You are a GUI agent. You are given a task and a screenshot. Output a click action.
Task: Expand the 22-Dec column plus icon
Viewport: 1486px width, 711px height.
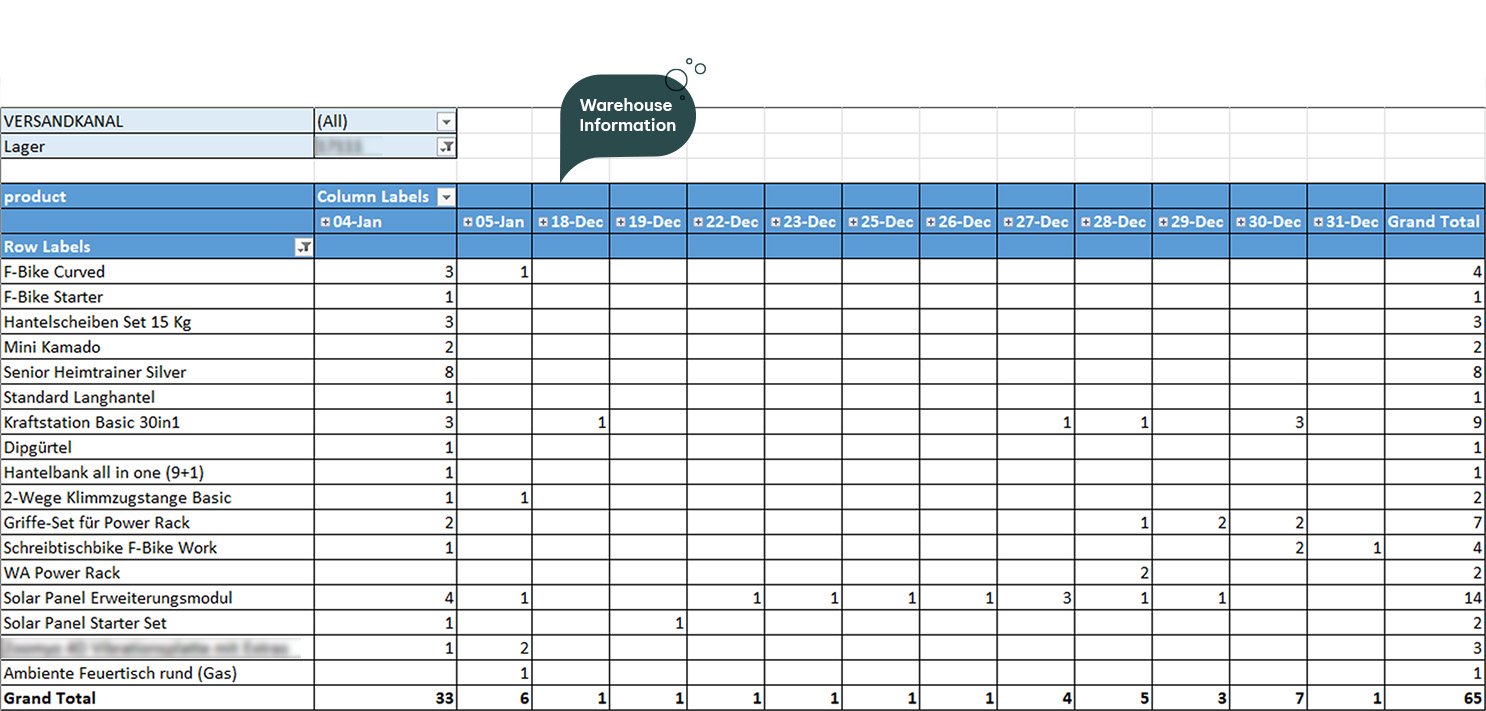pyautogui.click(x=698, y=222)
